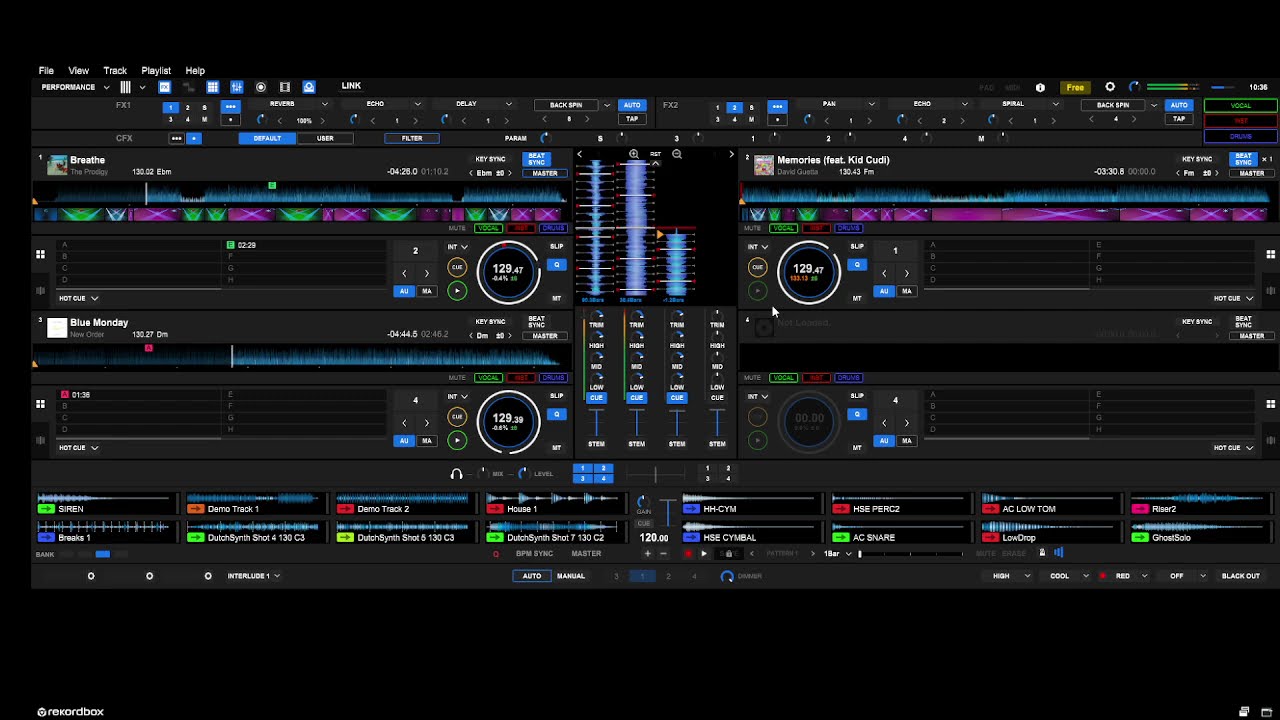Toggle DRUMS stem on deck 3
The image size is (1280, 720).
[553, 378]
